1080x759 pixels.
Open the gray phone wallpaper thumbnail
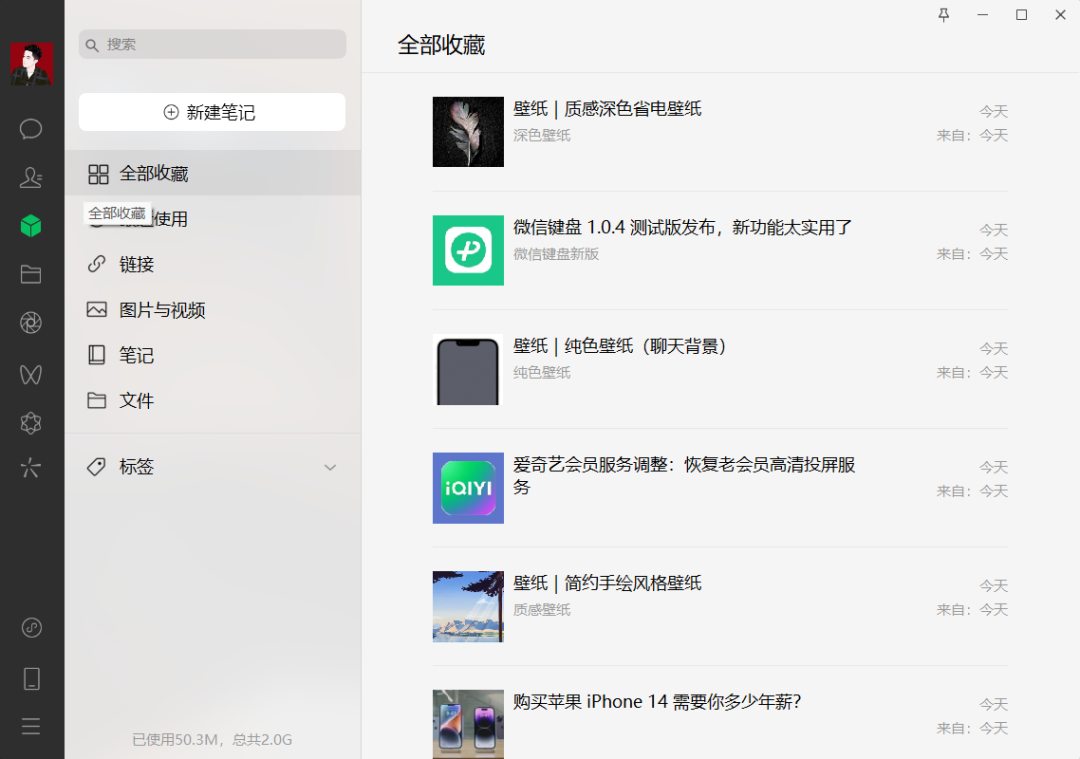pyautogui.click(x=468, y=369)
